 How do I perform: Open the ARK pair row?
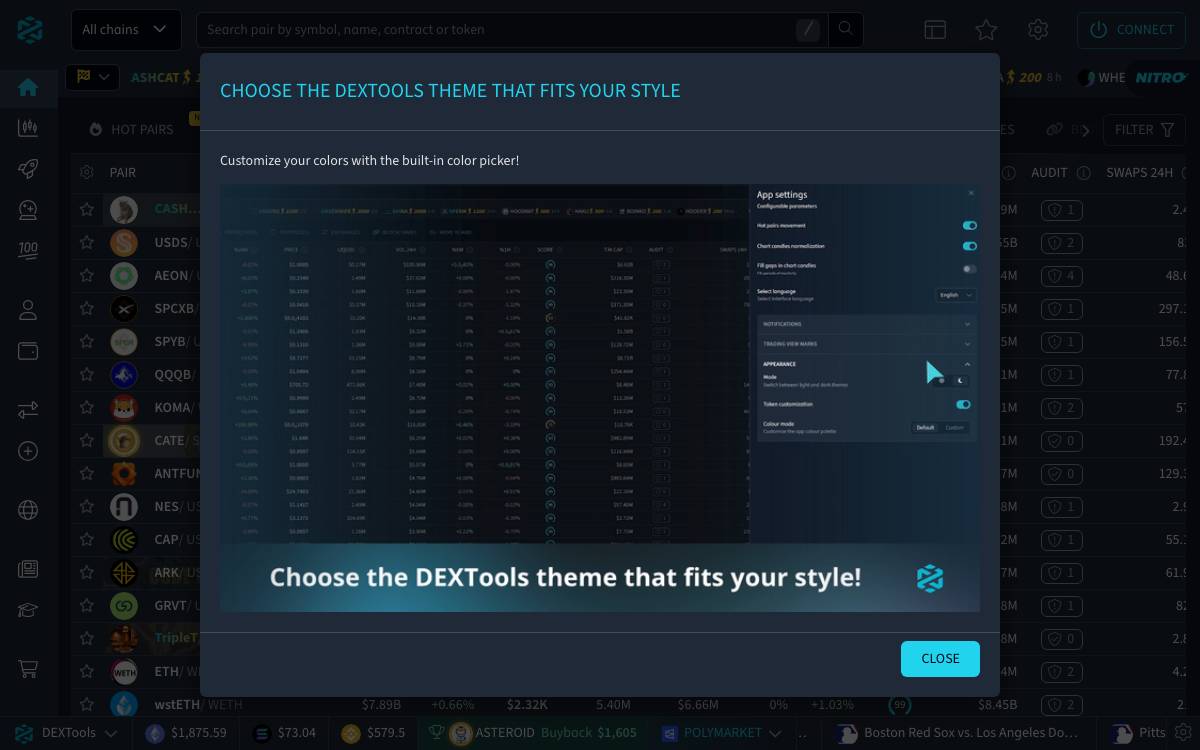pyautogui.click(x=630, y=572)
